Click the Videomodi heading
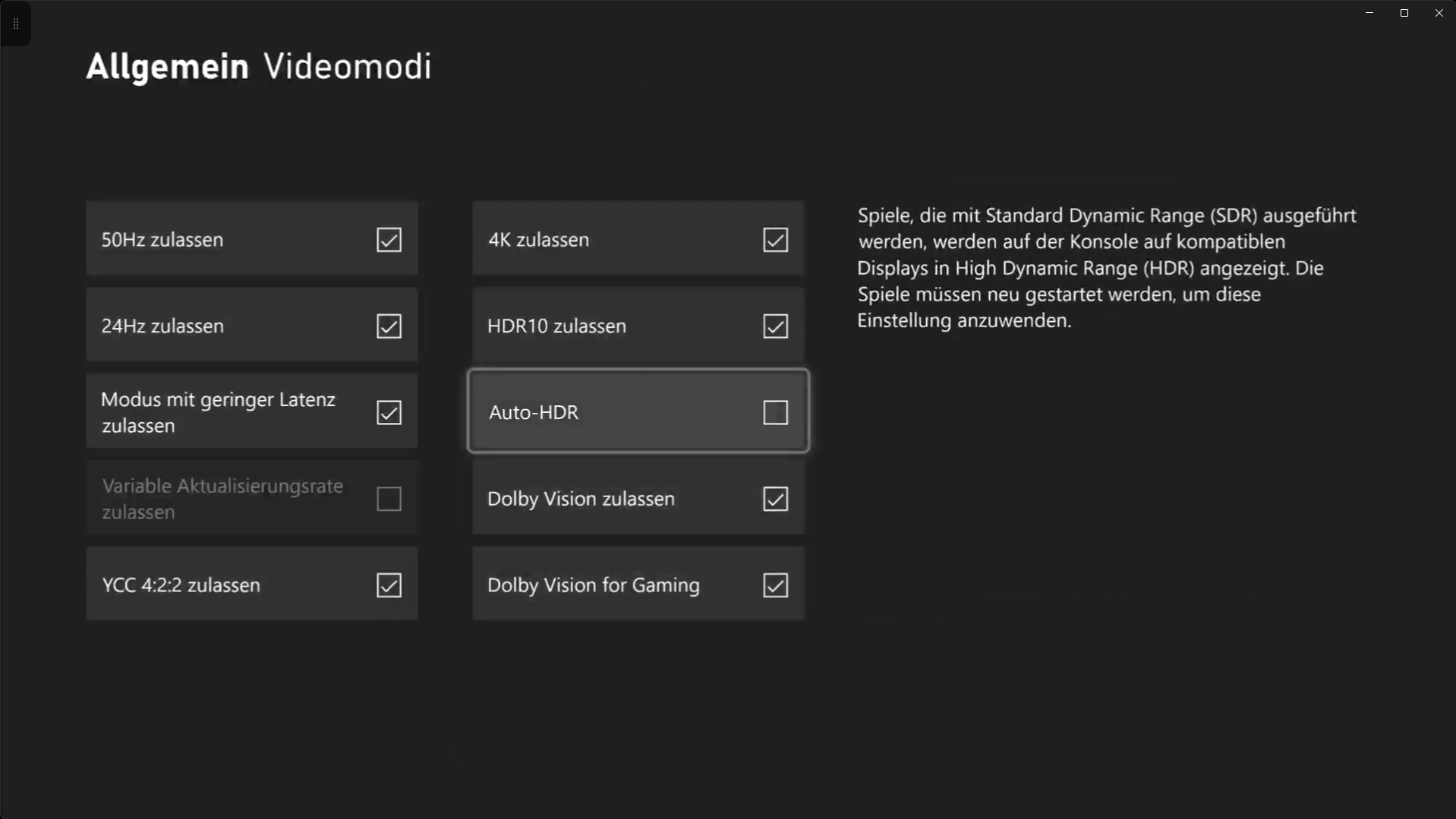Screen dimensions: 1456x819 (348, 67)
